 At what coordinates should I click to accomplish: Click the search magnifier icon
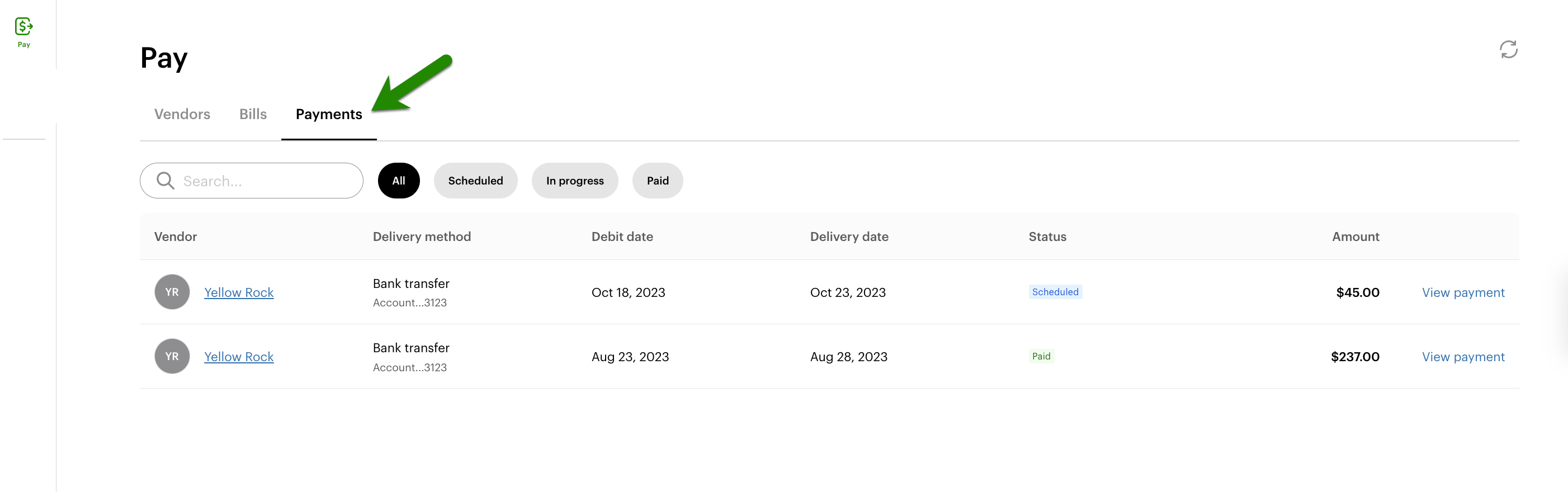coord(165,180)
